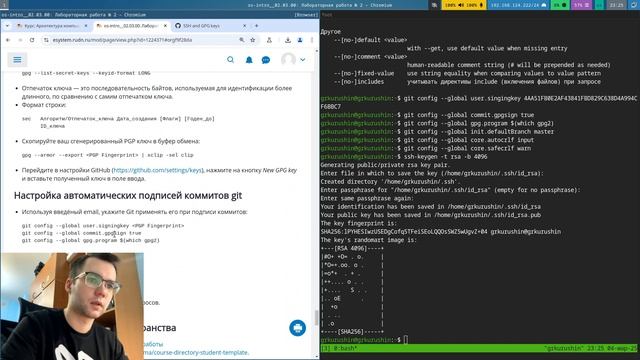Click the page vertical scrollbar thumb
This screenshot has height=360, width=640.
pyautogui.click(x=316, y=317)
